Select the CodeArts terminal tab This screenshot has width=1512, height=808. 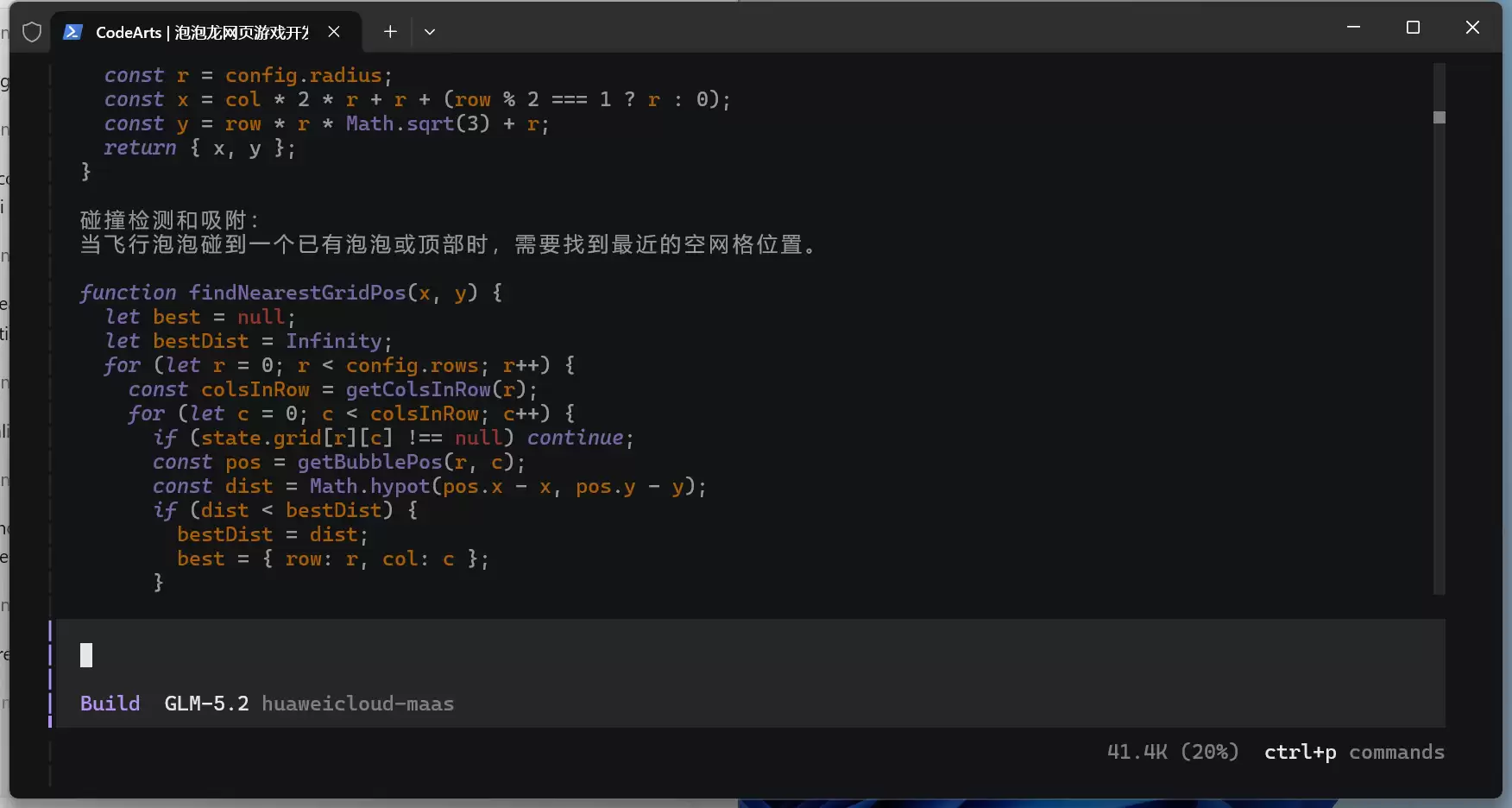205,32
